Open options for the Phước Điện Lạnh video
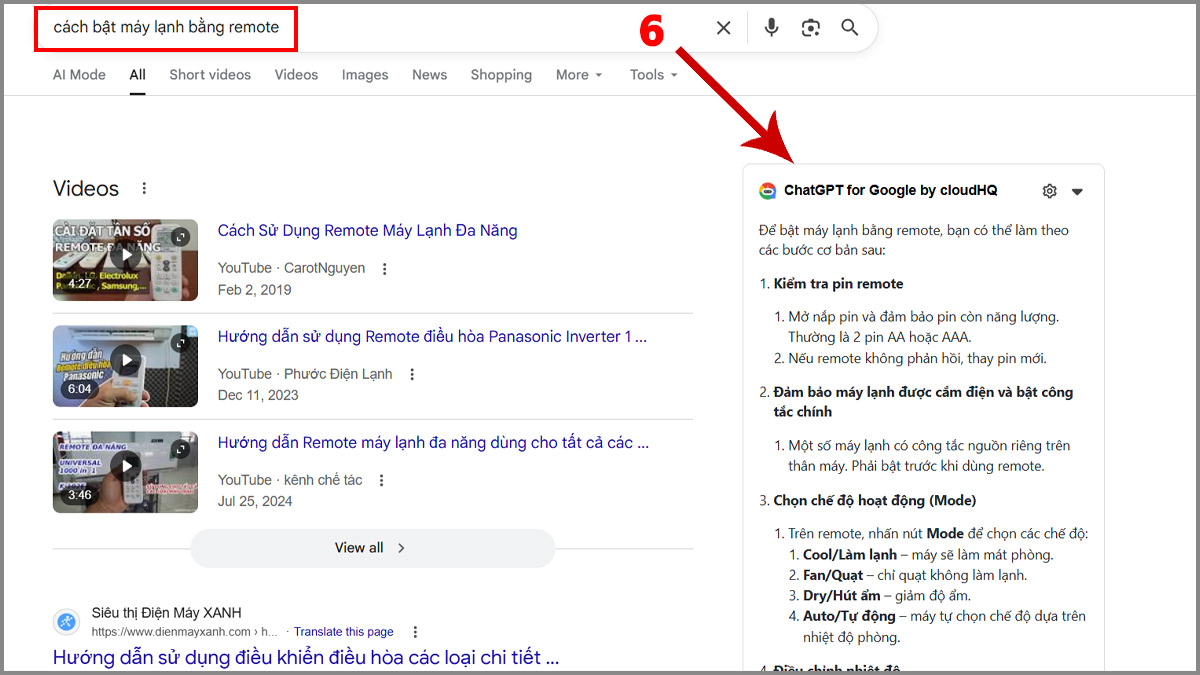This screenshot has width=1200, height=675. point(411,374)
